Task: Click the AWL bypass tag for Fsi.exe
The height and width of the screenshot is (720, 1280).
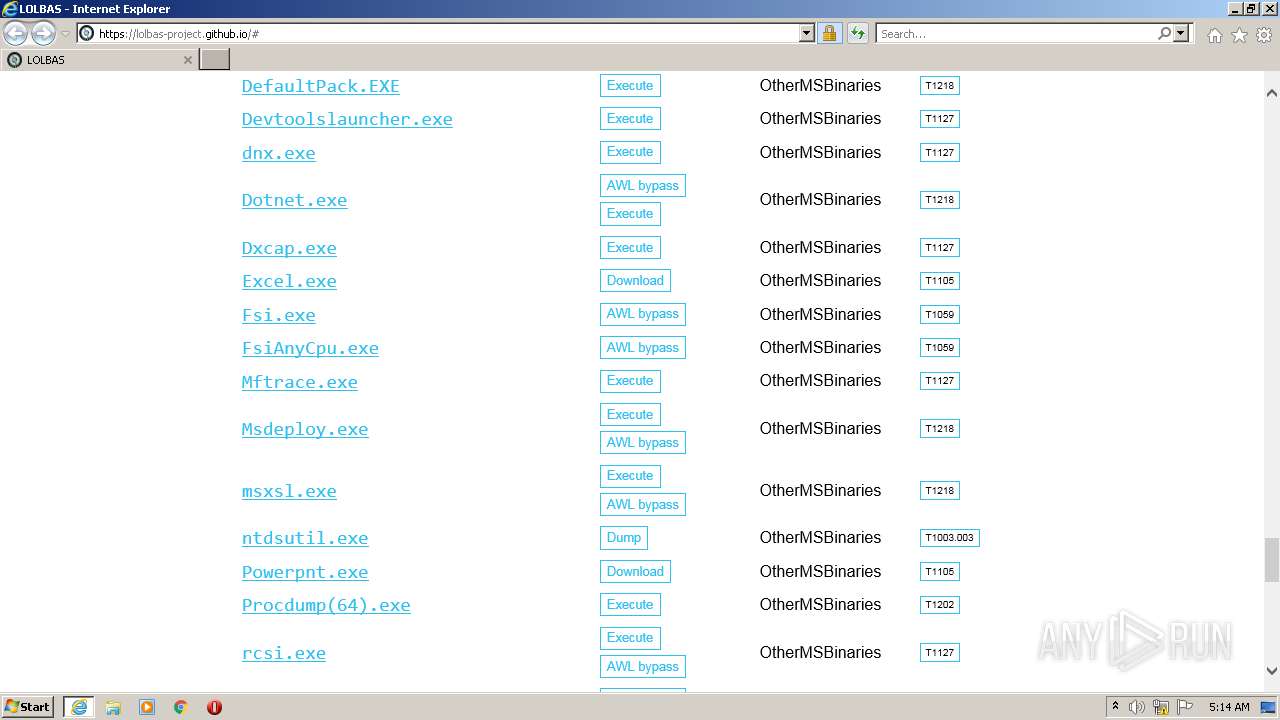Action: point(643,314)
